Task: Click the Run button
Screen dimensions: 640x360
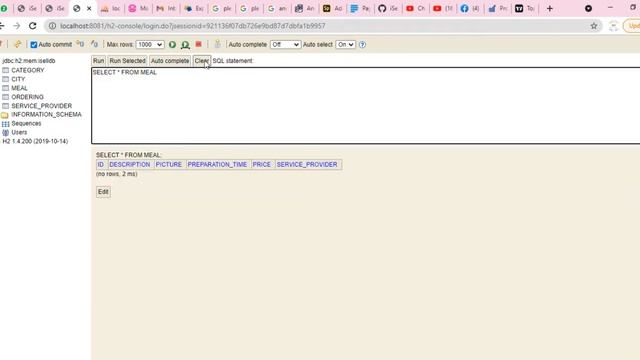Action: click(98, 61)
